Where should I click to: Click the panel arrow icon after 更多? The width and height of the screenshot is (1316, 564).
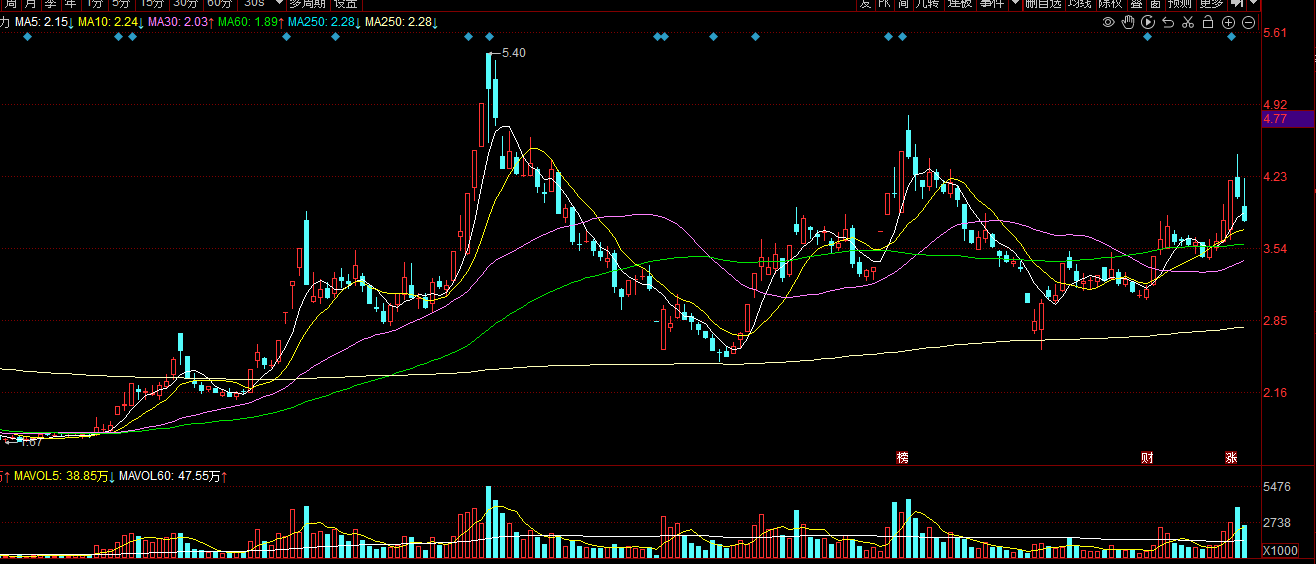[1237, 4]
